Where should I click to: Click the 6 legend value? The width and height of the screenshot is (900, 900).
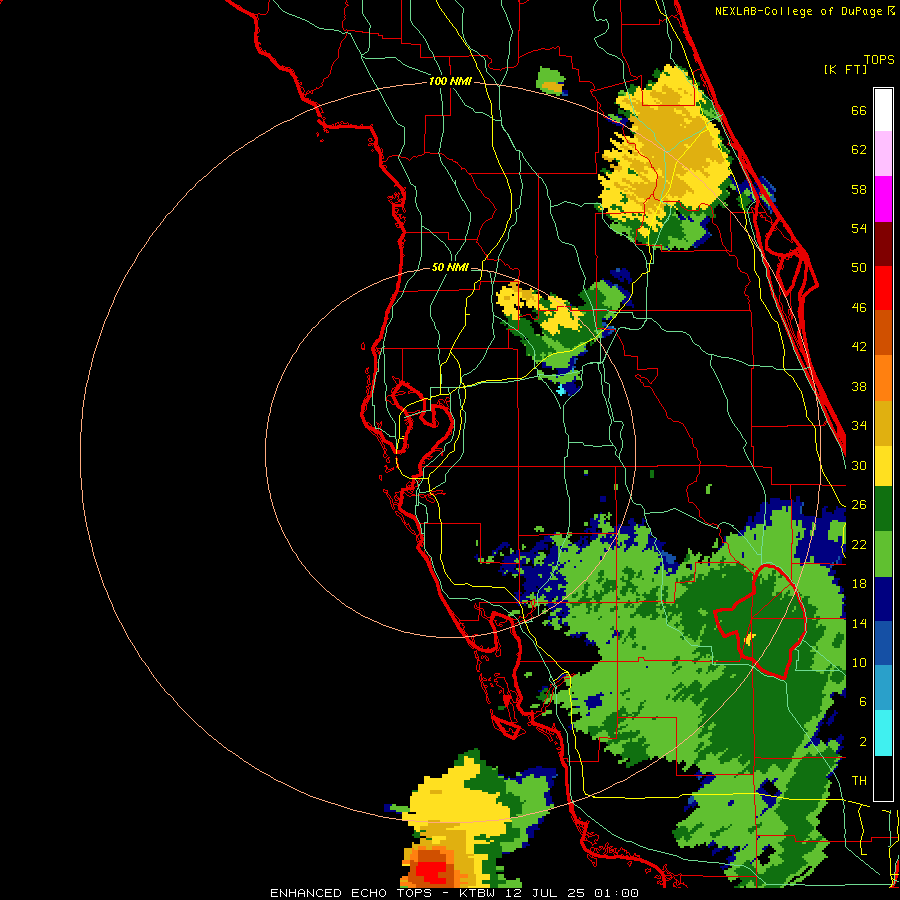coord(863,702)
